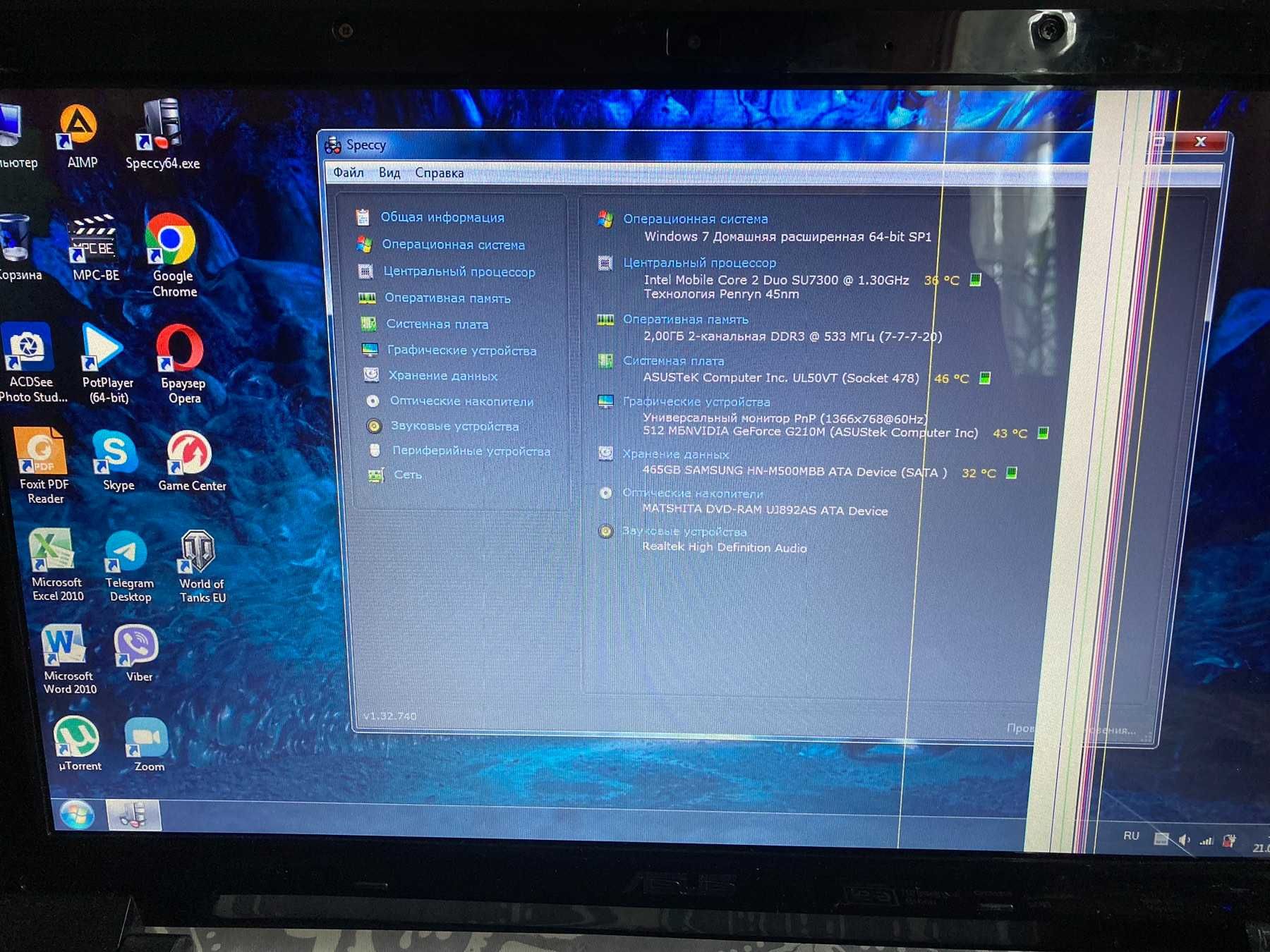Launch the ACDSee Photo Studio icon
Viewport: 1270px width, 952px height.
(31, 362)
